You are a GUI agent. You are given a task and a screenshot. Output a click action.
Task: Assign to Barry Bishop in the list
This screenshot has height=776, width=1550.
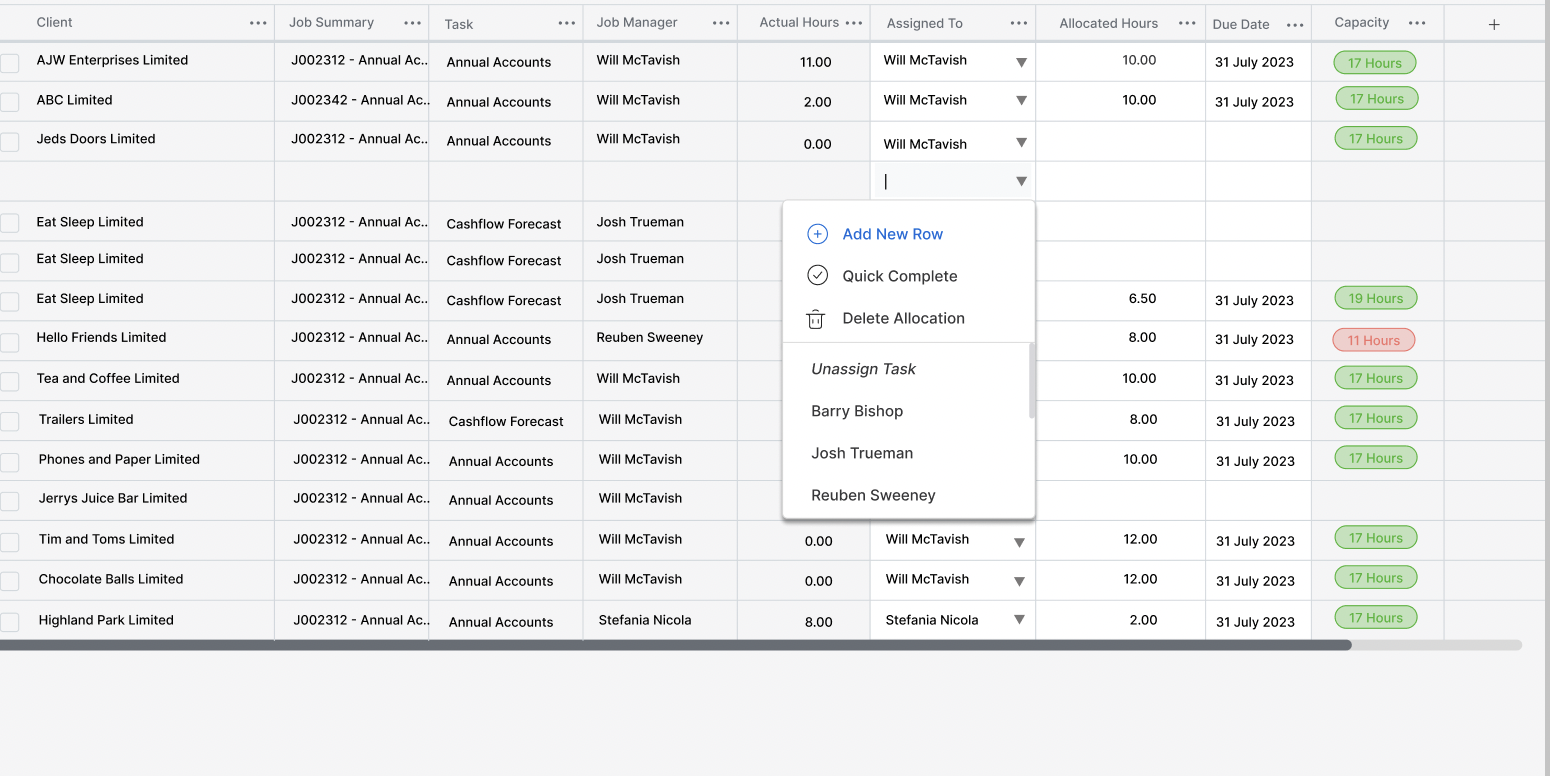point(857,411)
